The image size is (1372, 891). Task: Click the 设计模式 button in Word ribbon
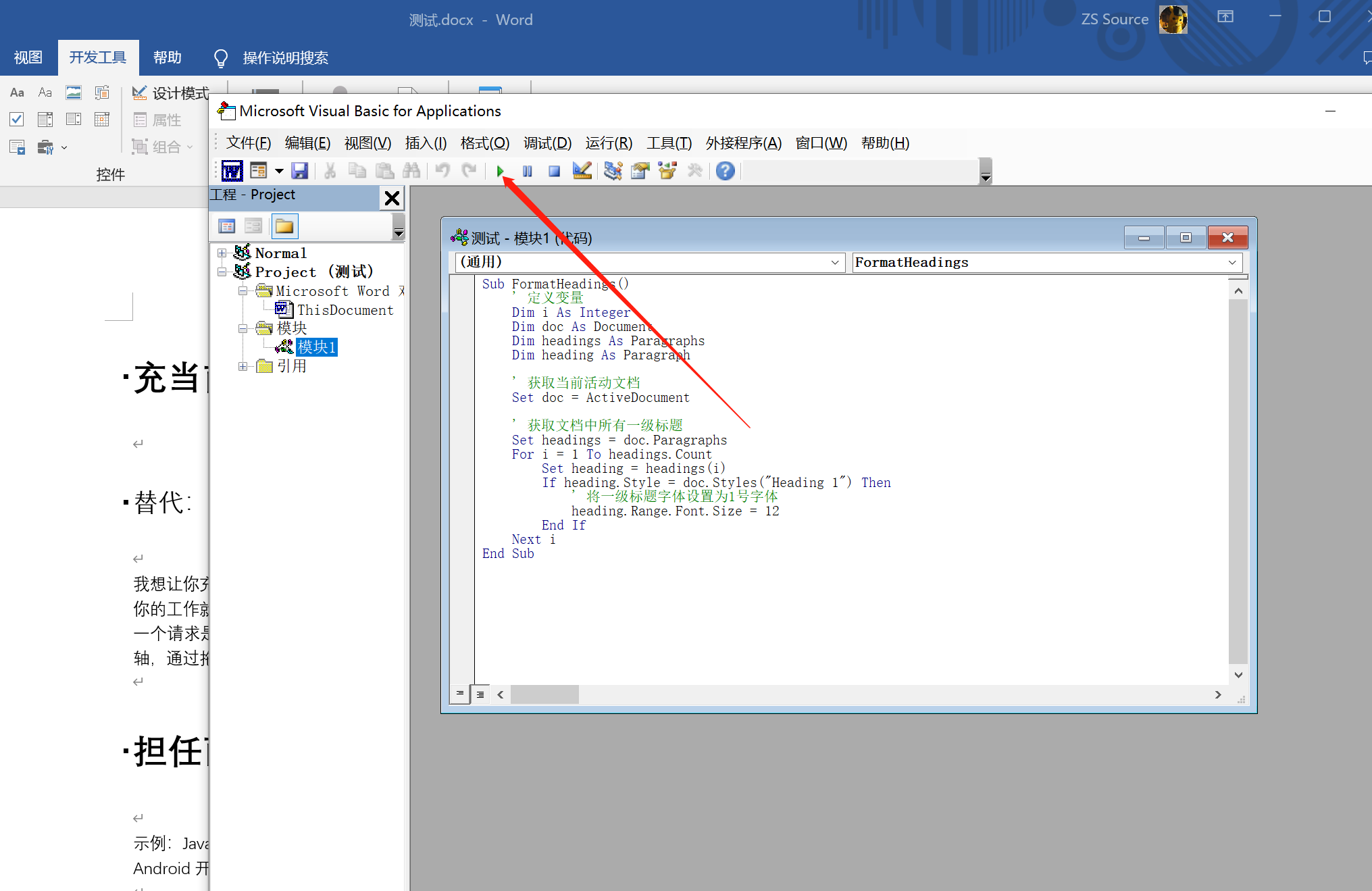pyautogui.click(x=171, y=93)
